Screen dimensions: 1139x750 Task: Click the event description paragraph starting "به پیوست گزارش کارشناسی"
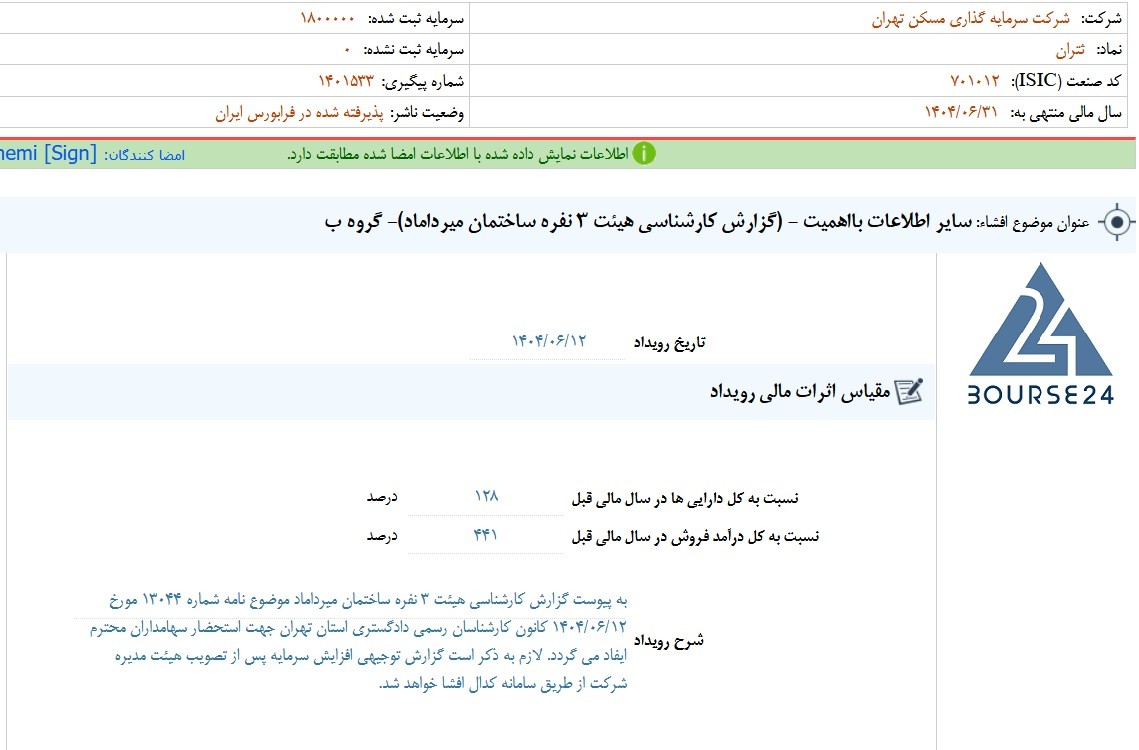358,641
